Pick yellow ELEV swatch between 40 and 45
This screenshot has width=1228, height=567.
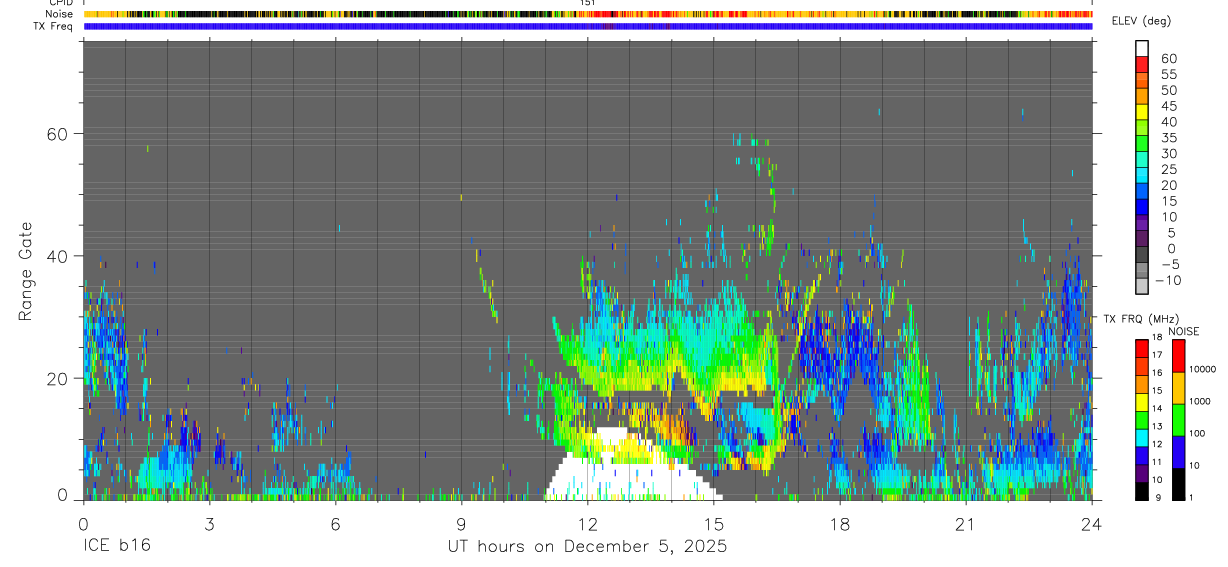(1142, 111)
